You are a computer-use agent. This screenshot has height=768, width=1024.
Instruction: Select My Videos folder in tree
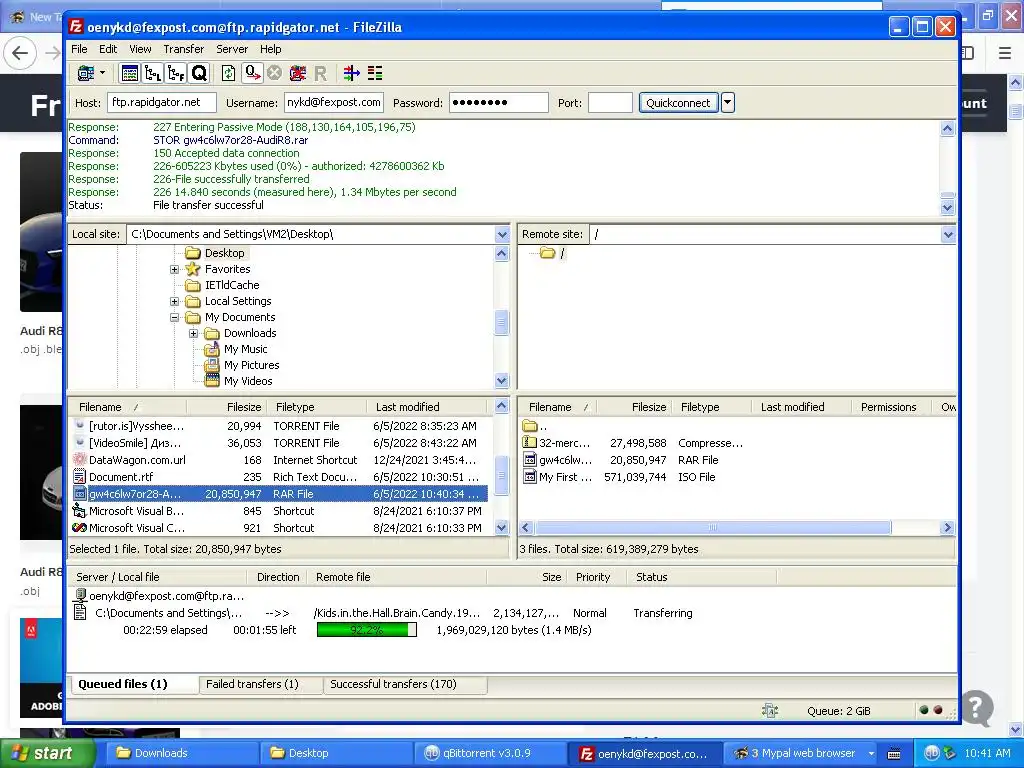pyautogui.click(x=248, y=381)
